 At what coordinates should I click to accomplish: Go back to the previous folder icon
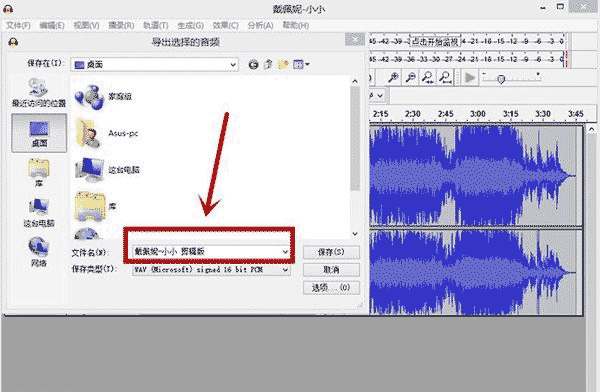pyautogui.click(x=253, y=65)
